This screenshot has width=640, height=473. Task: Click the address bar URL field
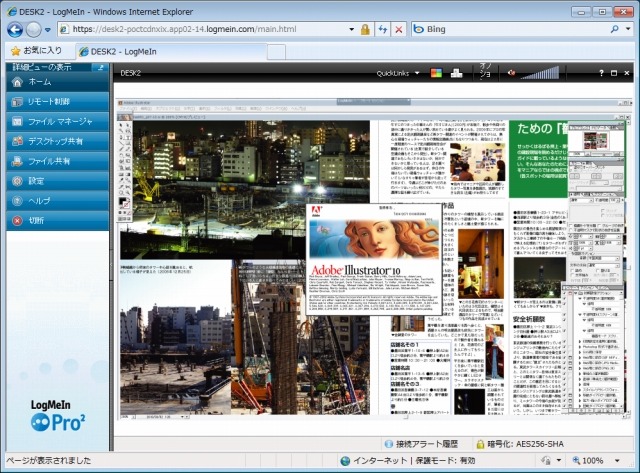204,29
